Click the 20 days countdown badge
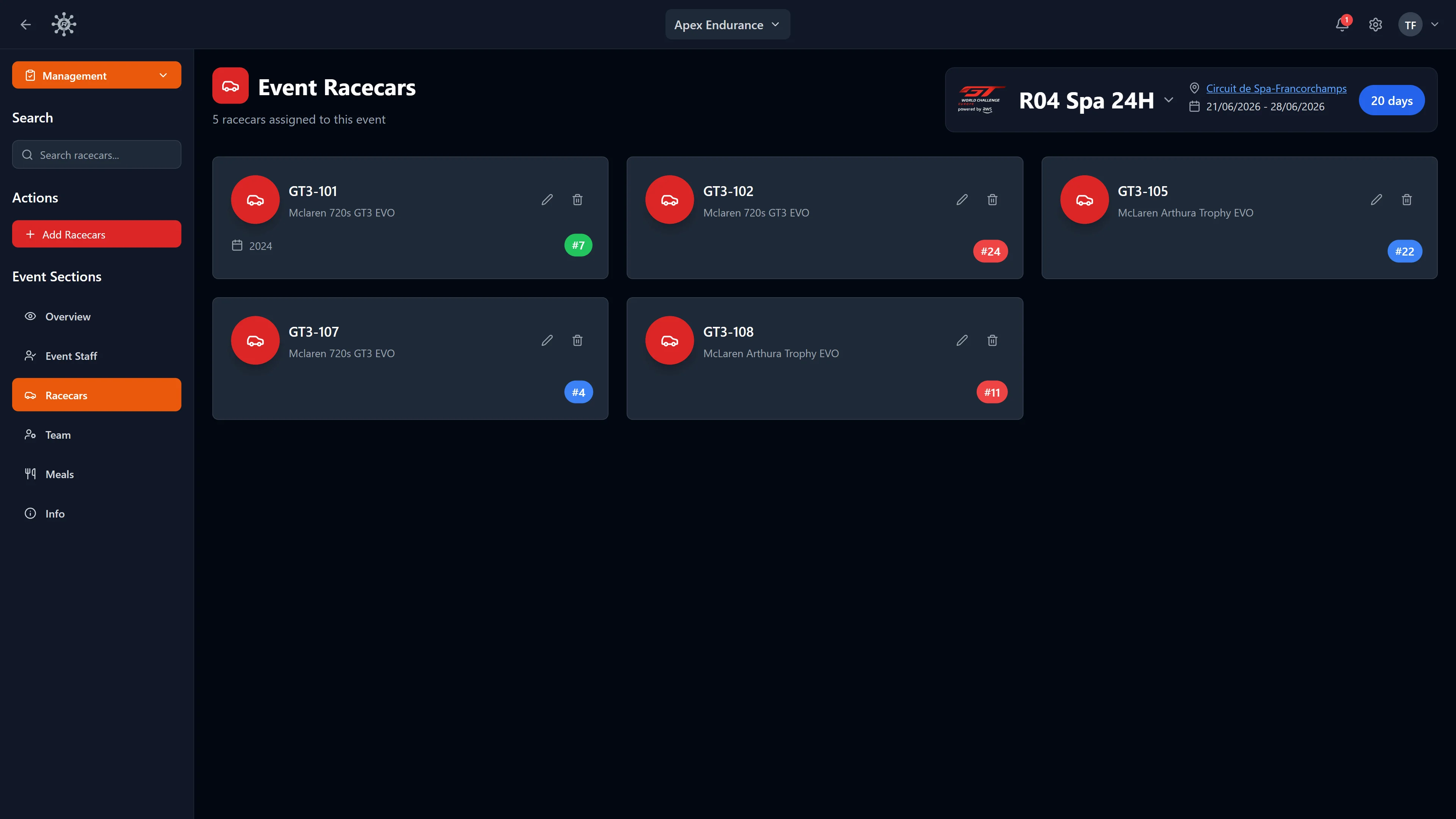This screenshot has width=1456, height=819. pyautogui.click(x=1392, y=100)
